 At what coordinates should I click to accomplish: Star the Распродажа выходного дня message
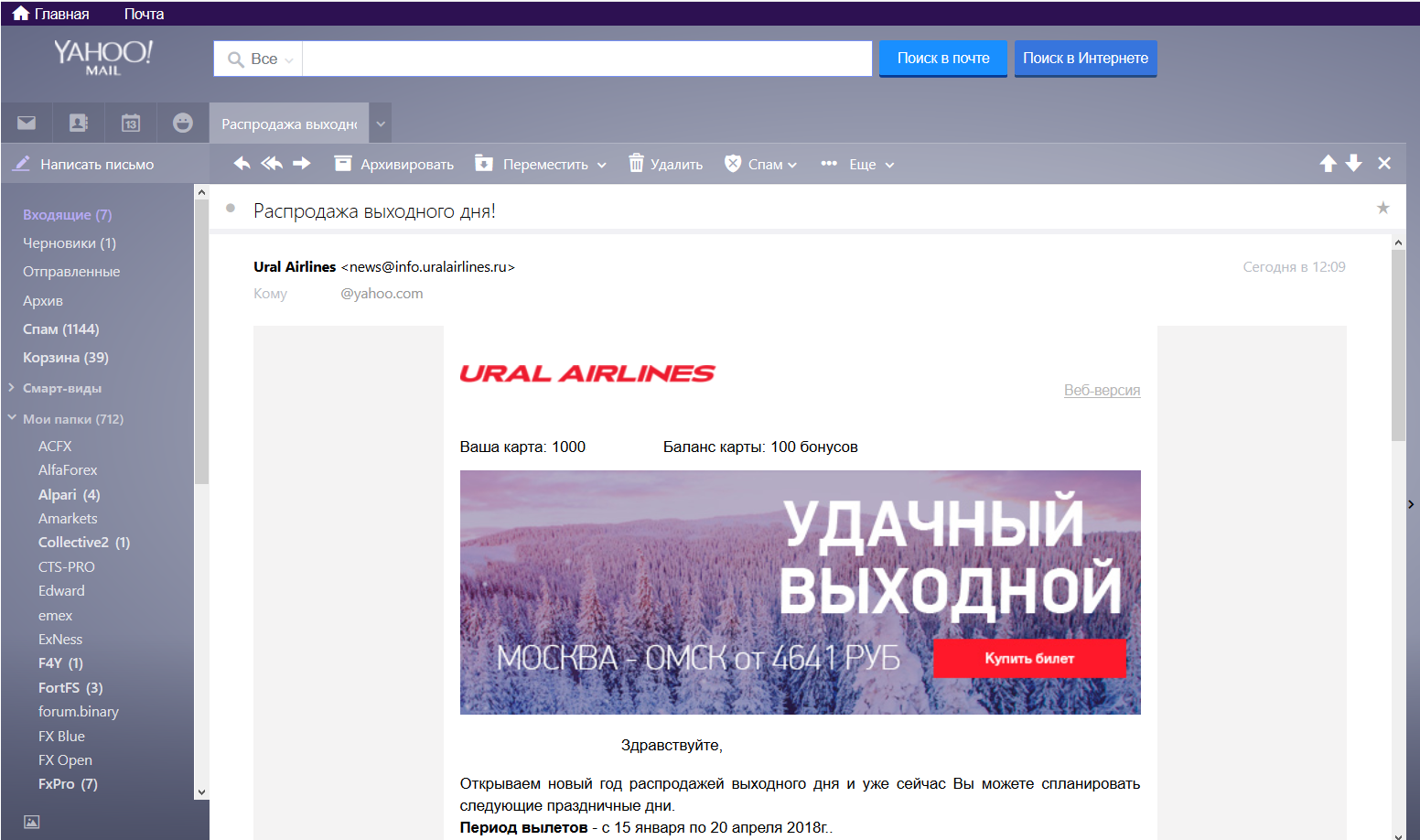tap(1383, 209)
